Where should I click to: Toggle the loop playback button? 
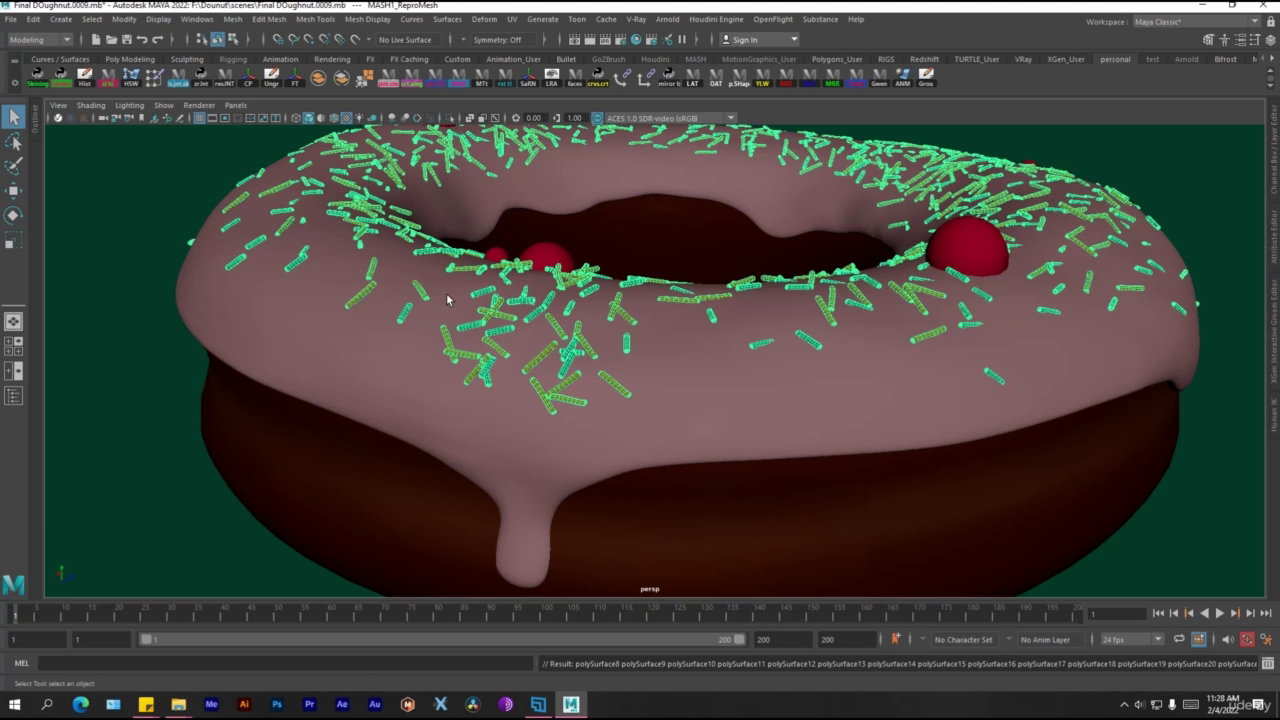point(1179,640)
